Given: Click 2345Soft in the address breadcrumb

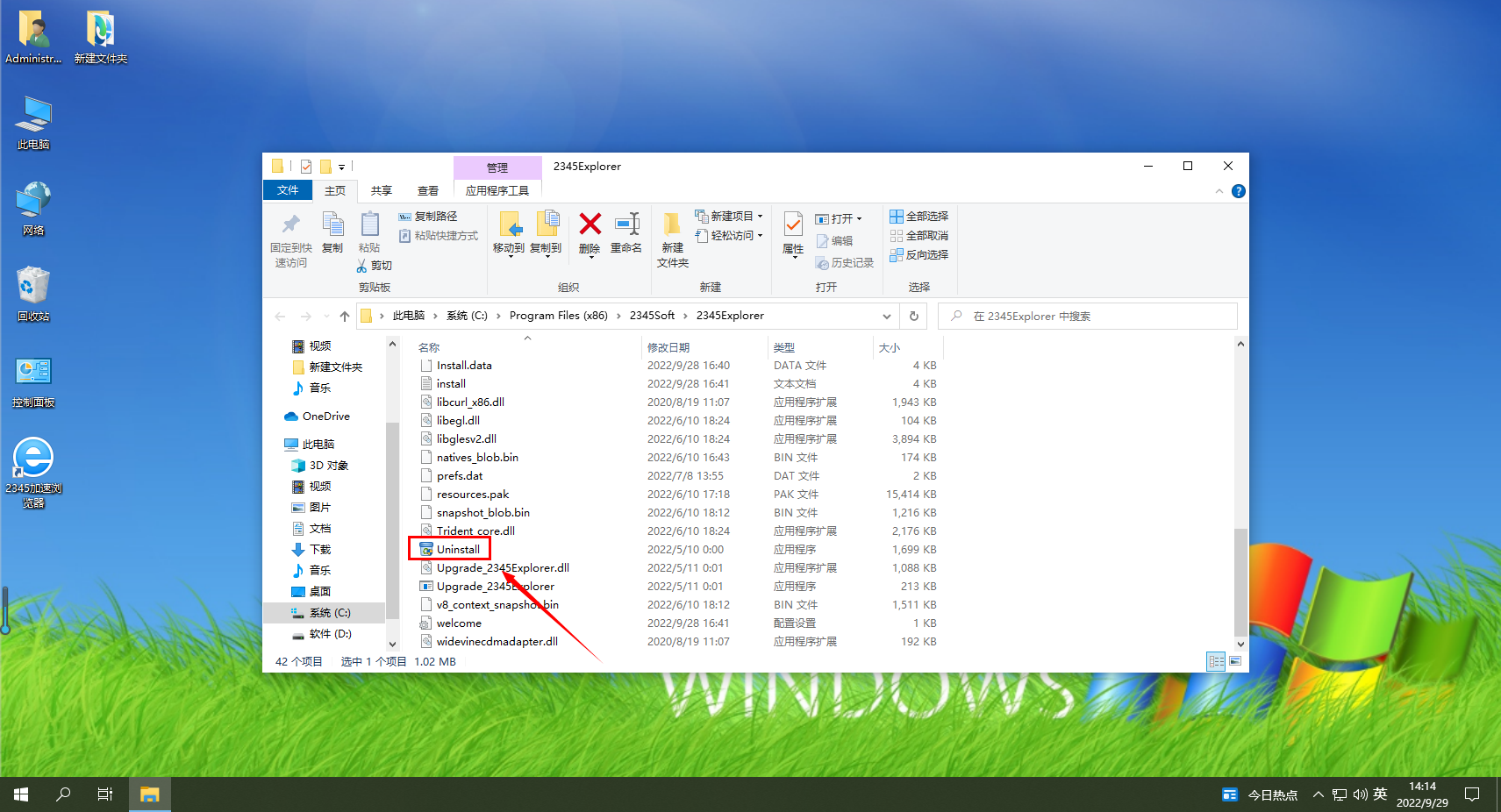Looking at the screenshot, I should point(652,316).
